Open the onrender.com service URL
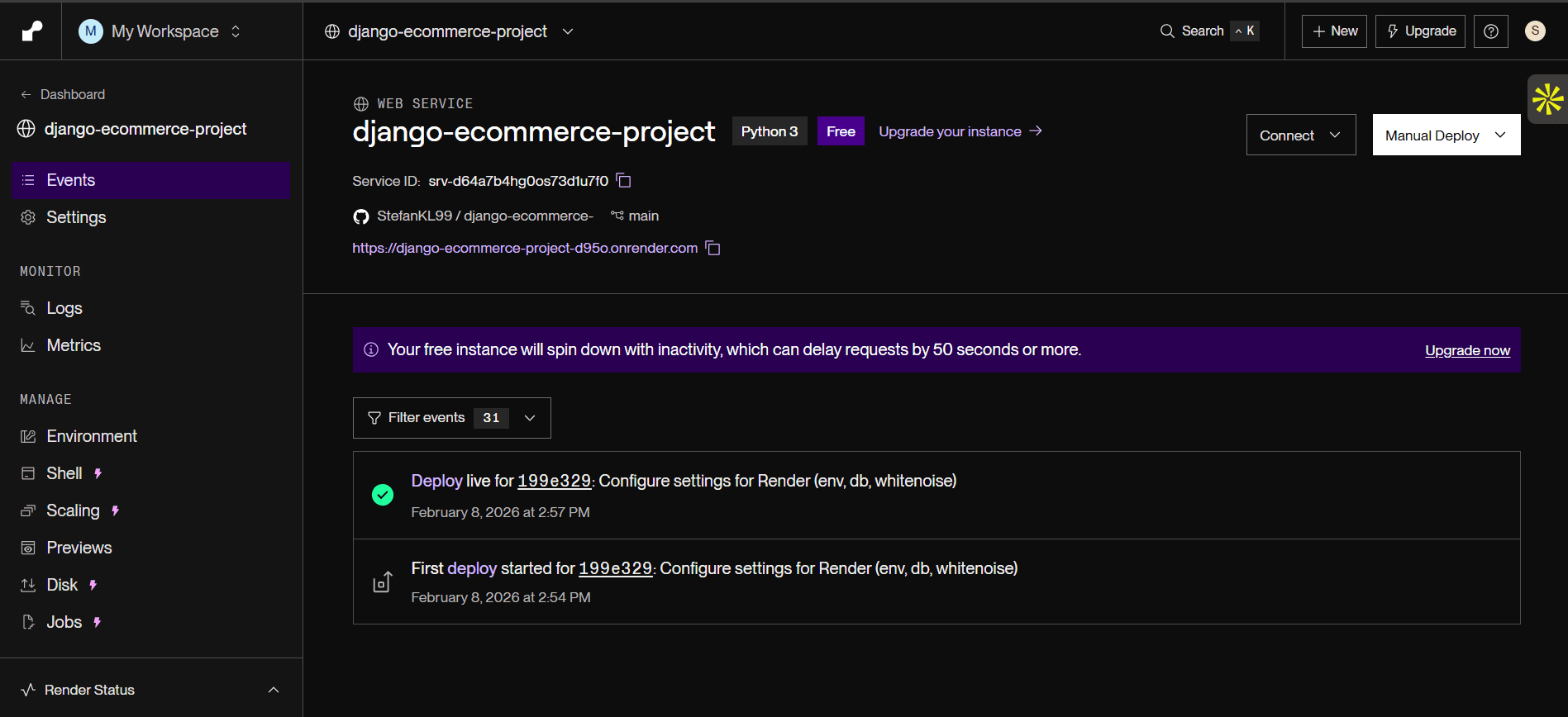 pyautogui.click(x=525, y=248)
